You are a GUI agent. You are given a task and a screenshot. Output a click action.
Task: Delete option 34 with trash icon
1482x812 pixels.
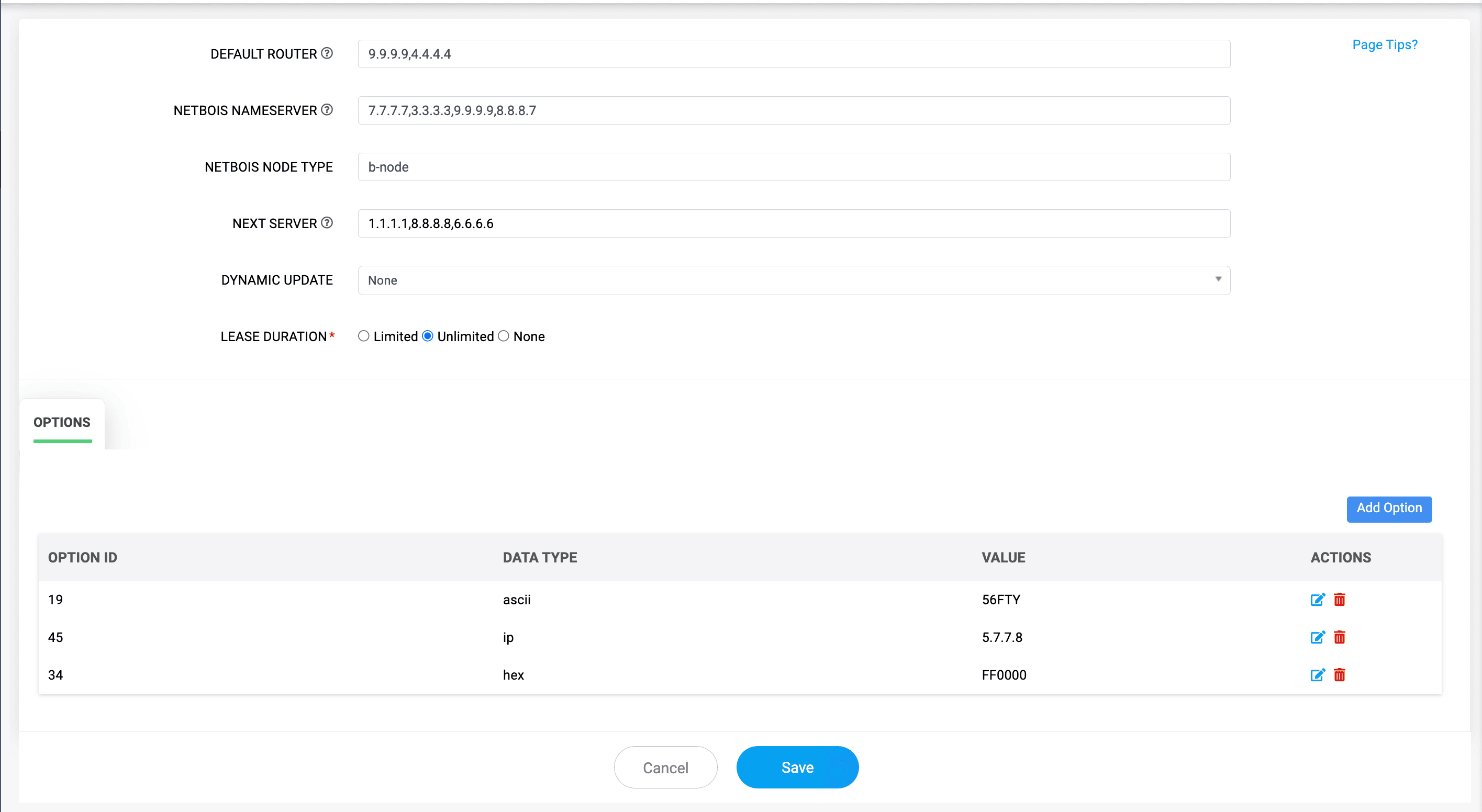click(x=1339, y=675)
